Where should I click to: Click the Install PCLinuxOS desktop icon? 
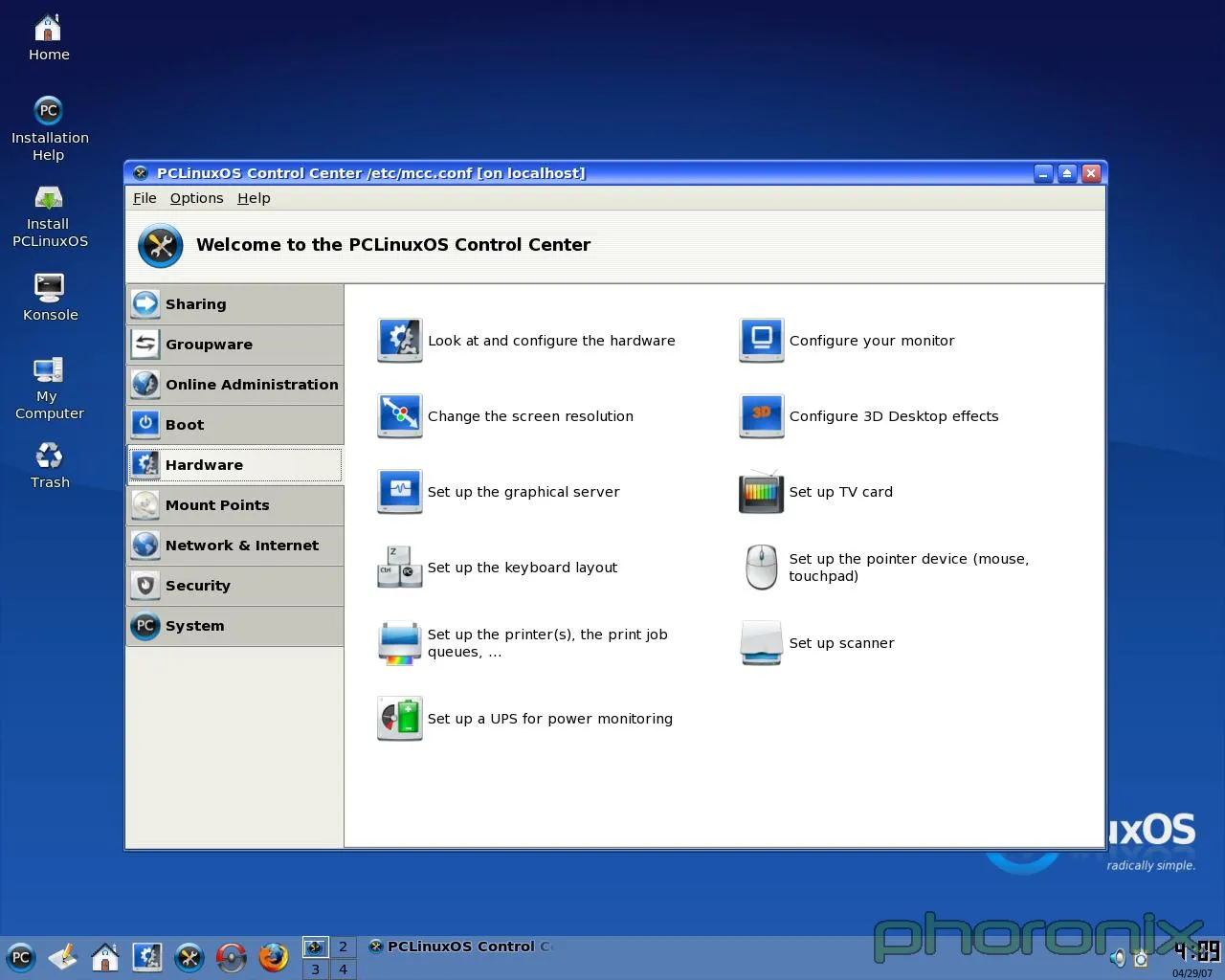(x=49, y=217)
